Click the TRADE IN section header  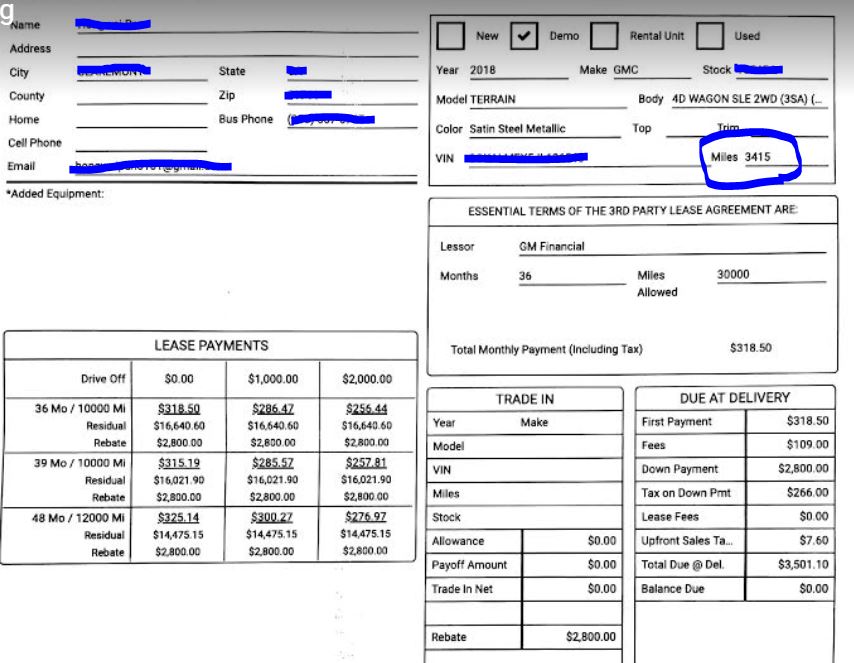(x=524, y=400)
